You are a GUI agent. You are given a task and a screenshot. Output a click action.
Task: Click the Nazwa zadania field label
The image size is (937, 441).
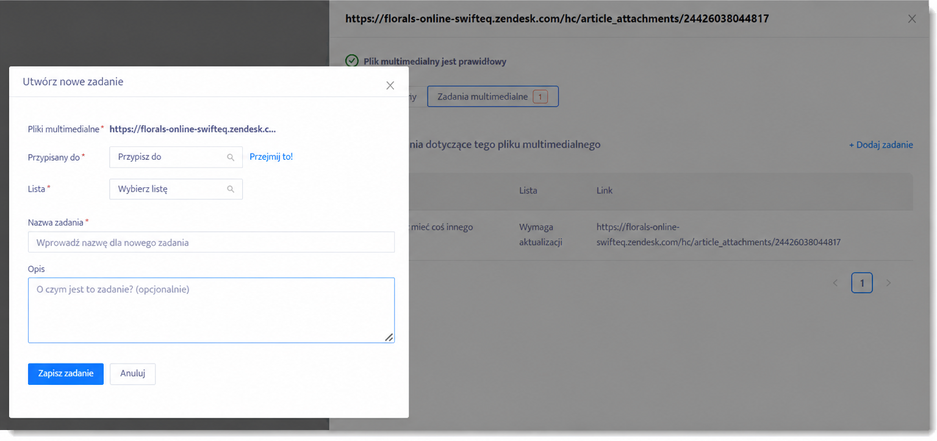58,222
